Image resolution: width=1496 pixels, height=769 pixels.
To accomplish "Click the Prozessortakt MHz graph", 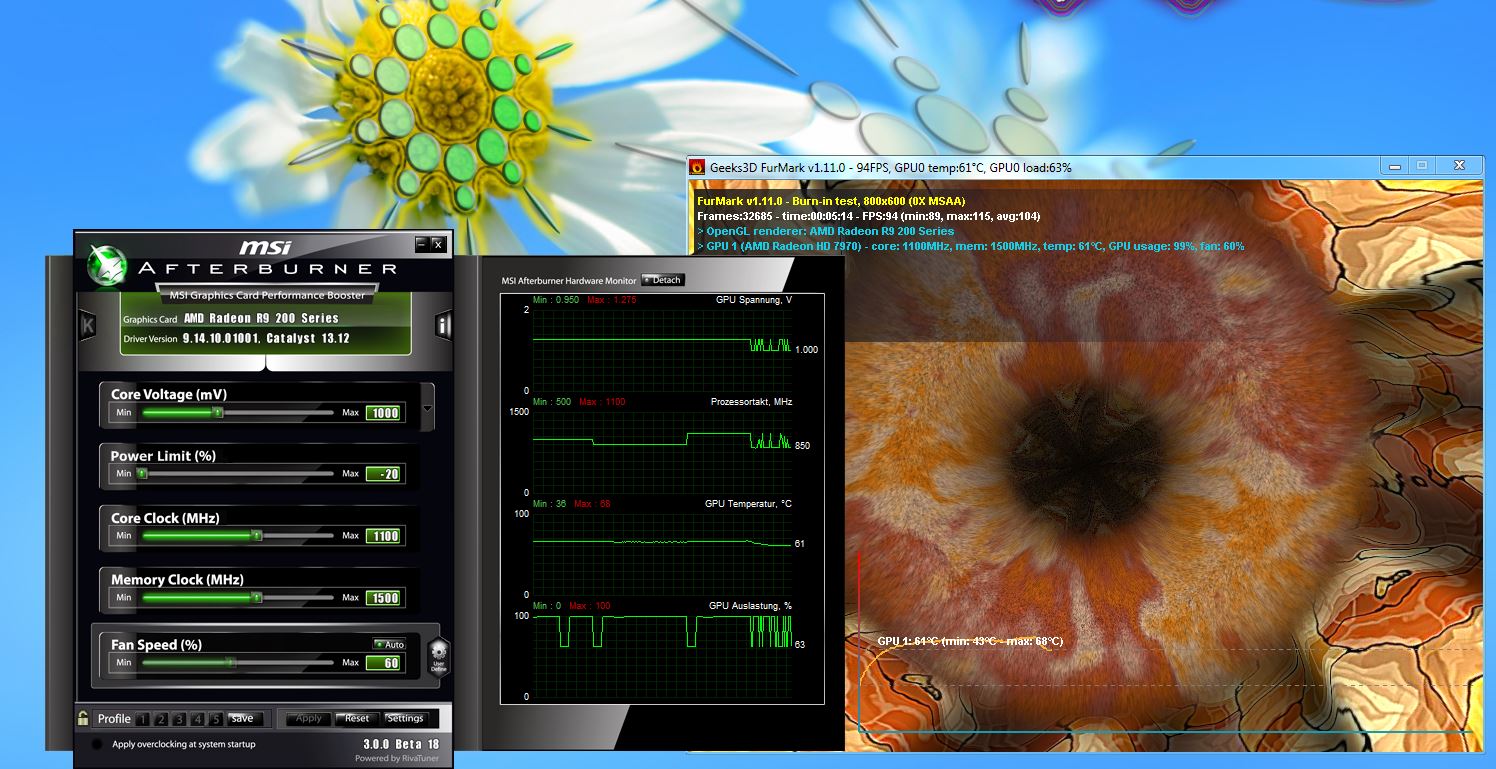I will point(662,451).
